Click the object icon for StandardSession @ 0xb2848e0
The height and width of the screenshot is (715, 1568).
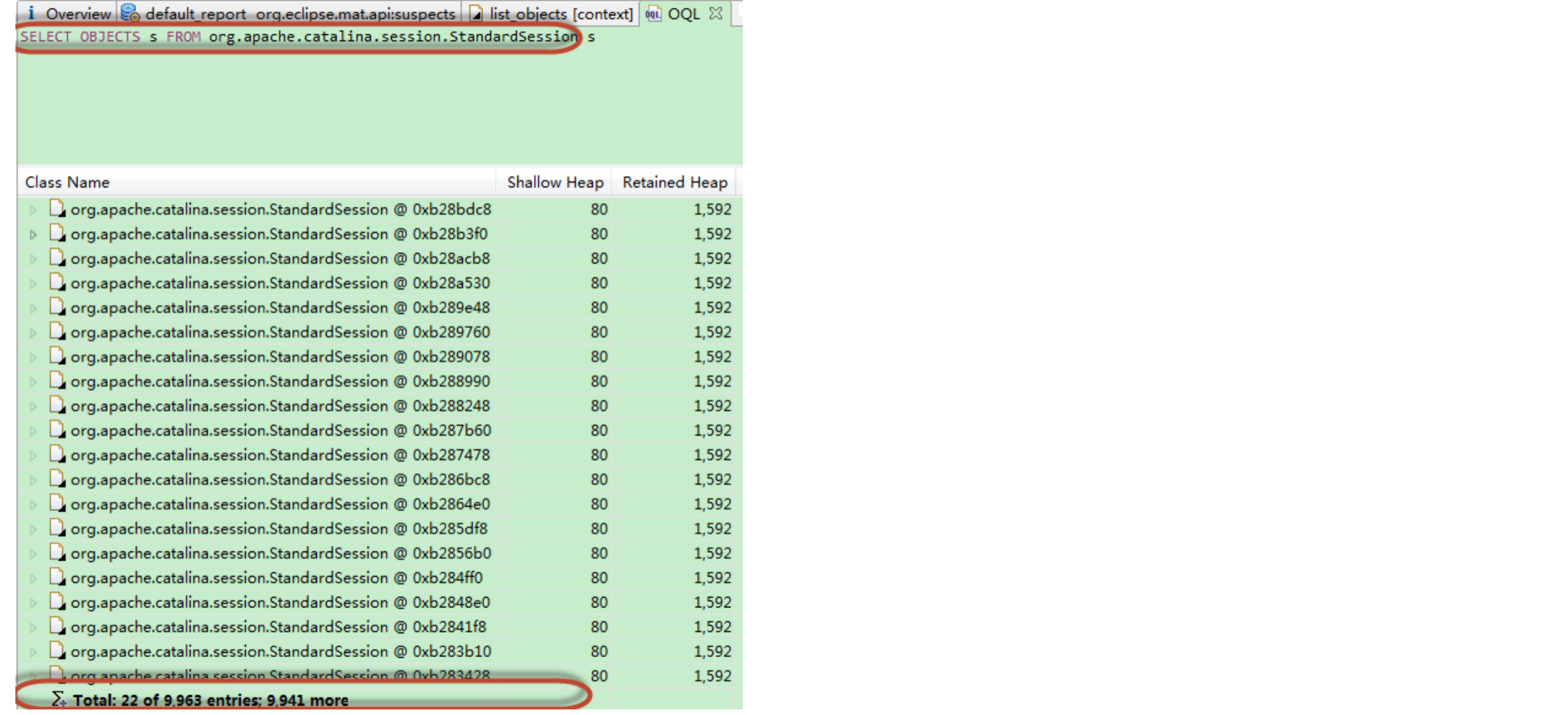pos(57,601)
